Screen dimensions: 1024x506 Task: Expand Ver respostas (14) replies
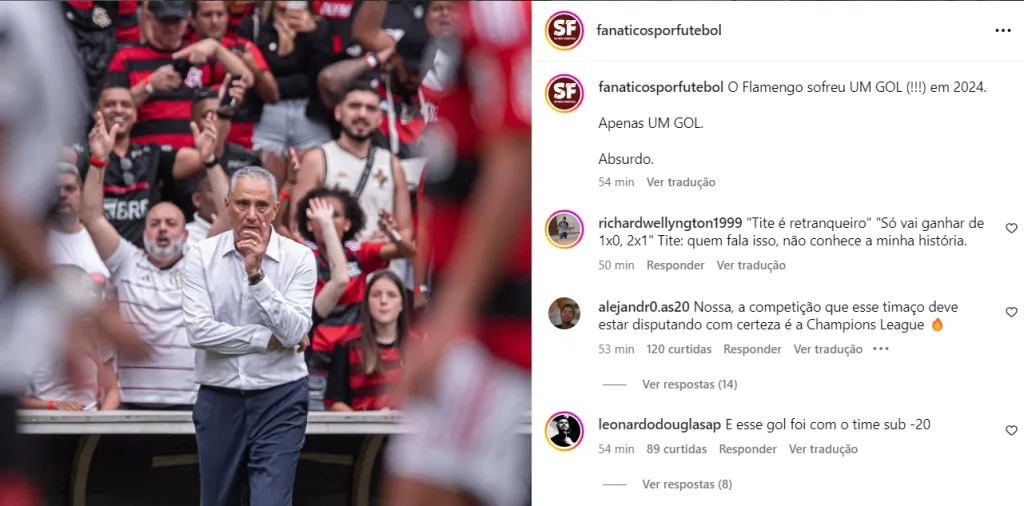(x=690, y=385)
